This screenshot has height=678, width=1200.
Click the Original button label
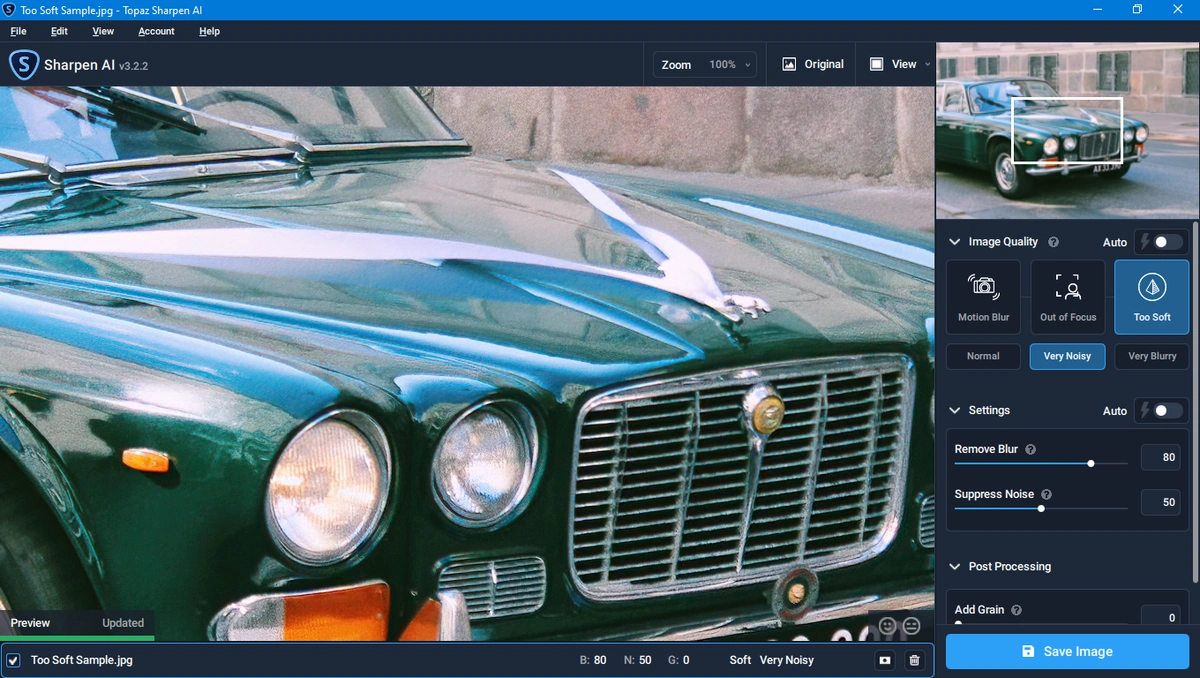click(824, 64)
